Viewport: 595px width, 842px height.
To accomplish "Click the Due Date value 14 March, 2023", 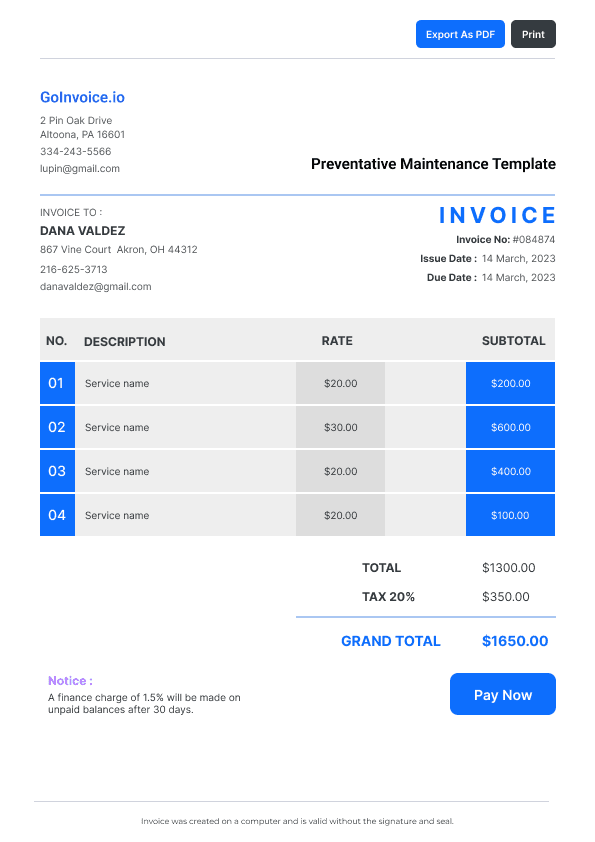I will click(x=518, y=278).
